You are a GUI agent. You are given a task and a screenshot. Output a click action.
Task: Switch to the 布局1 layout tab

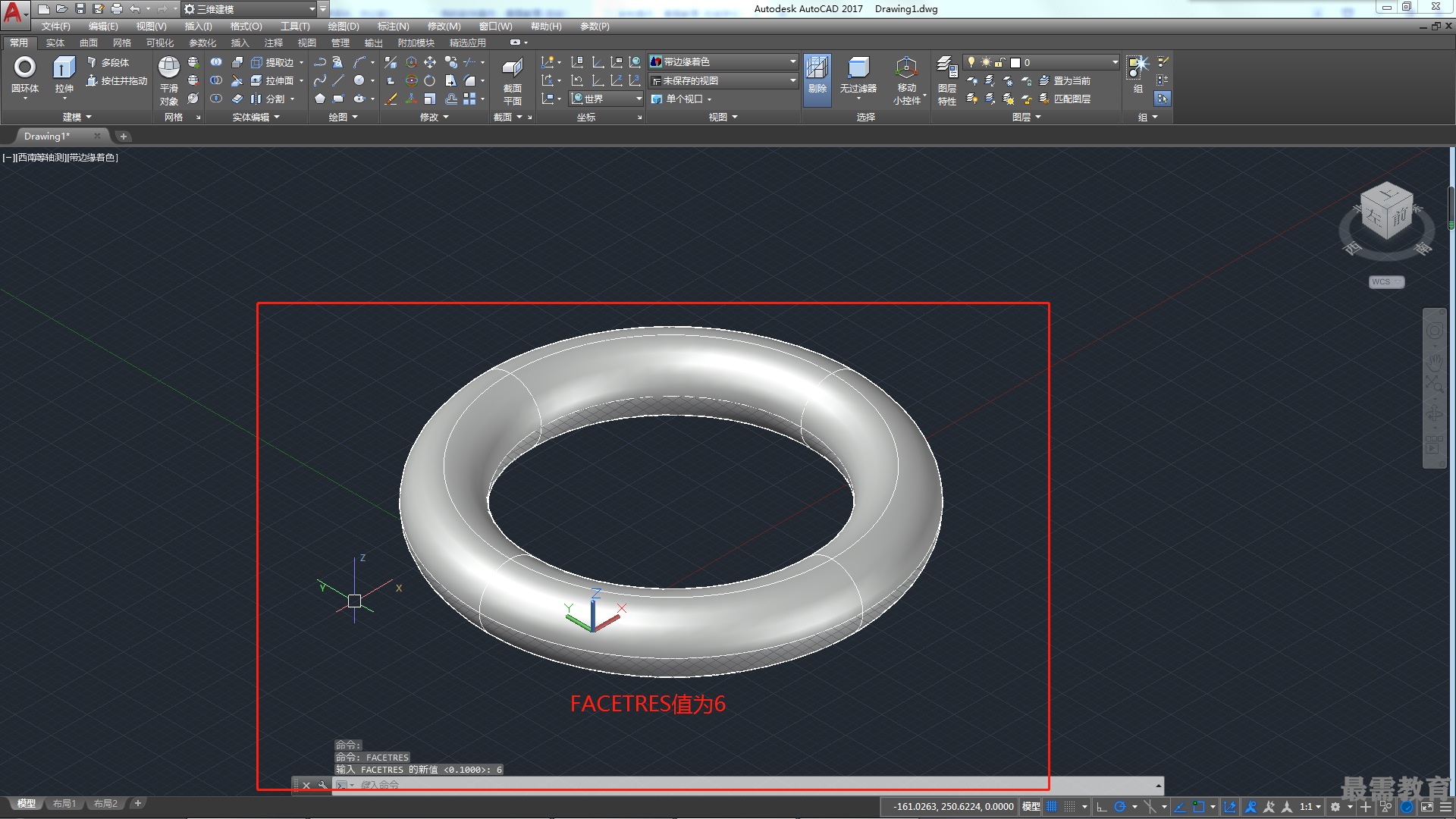(x=64, y=804)
